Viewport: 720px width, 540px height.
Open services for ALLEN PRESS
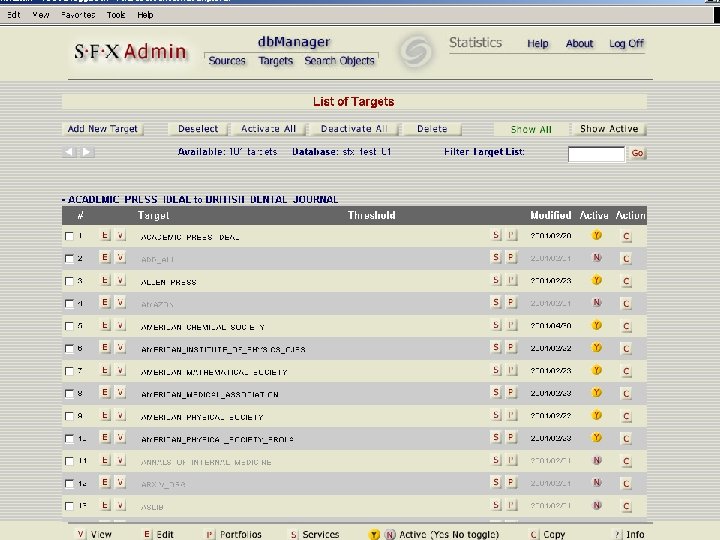496,281
